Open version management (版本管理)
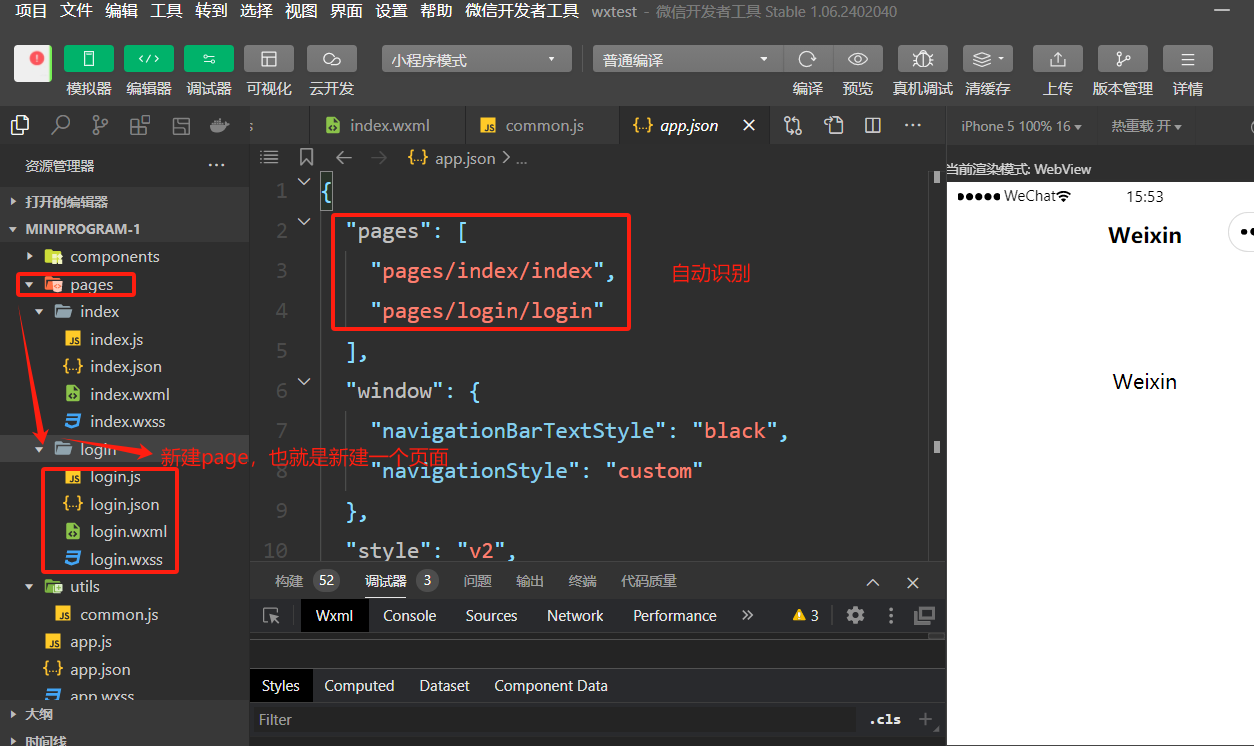The width and height of the screenshot is (1254, 746). pyautogui.click(x=1123, y=59)
